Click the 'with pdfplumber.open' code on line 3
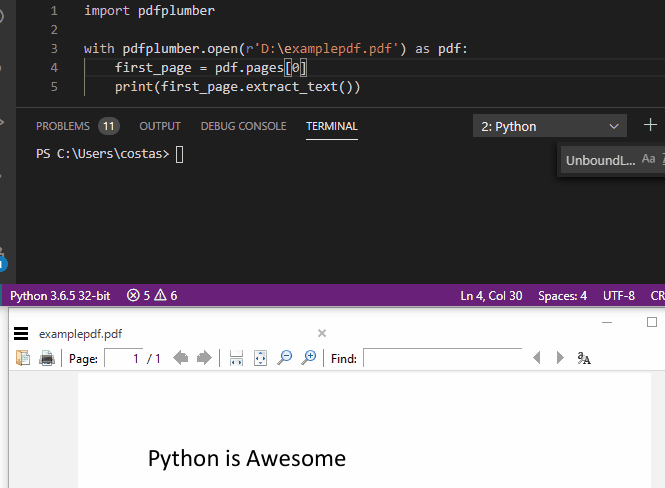The image size is (665, 488). tap(276, 49)
